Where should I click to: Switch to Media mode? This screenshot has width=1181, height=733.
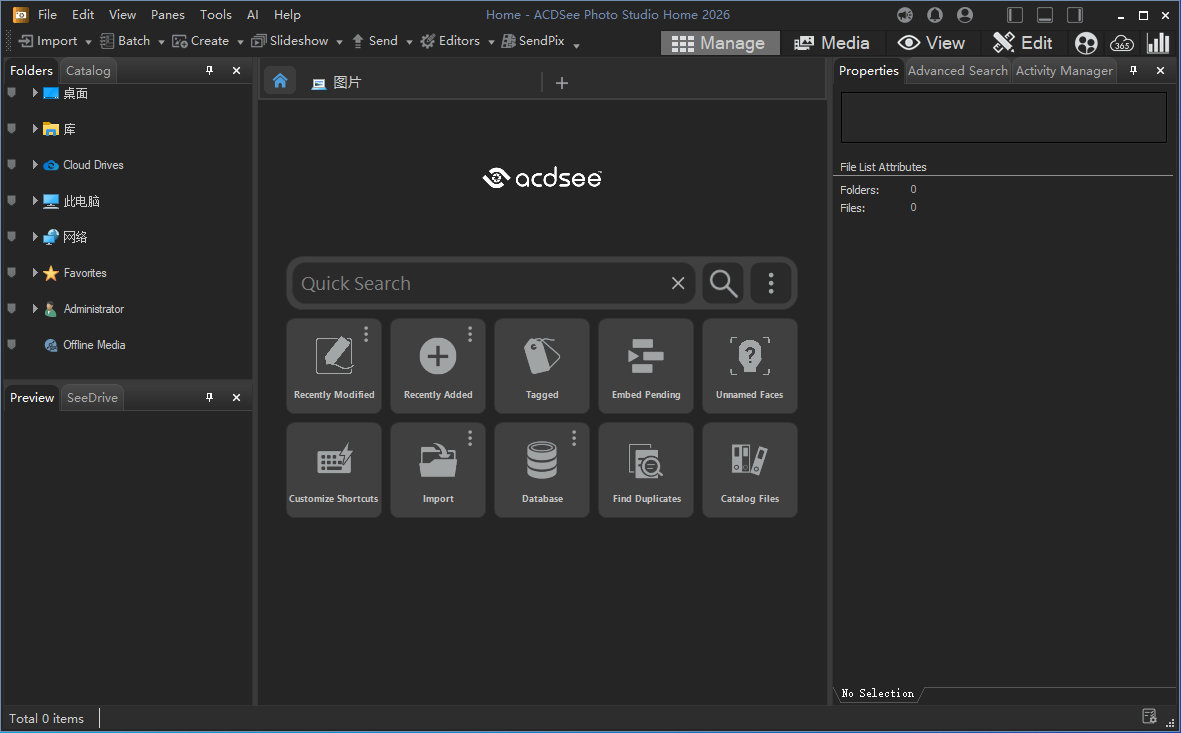(x=832, y=43)
